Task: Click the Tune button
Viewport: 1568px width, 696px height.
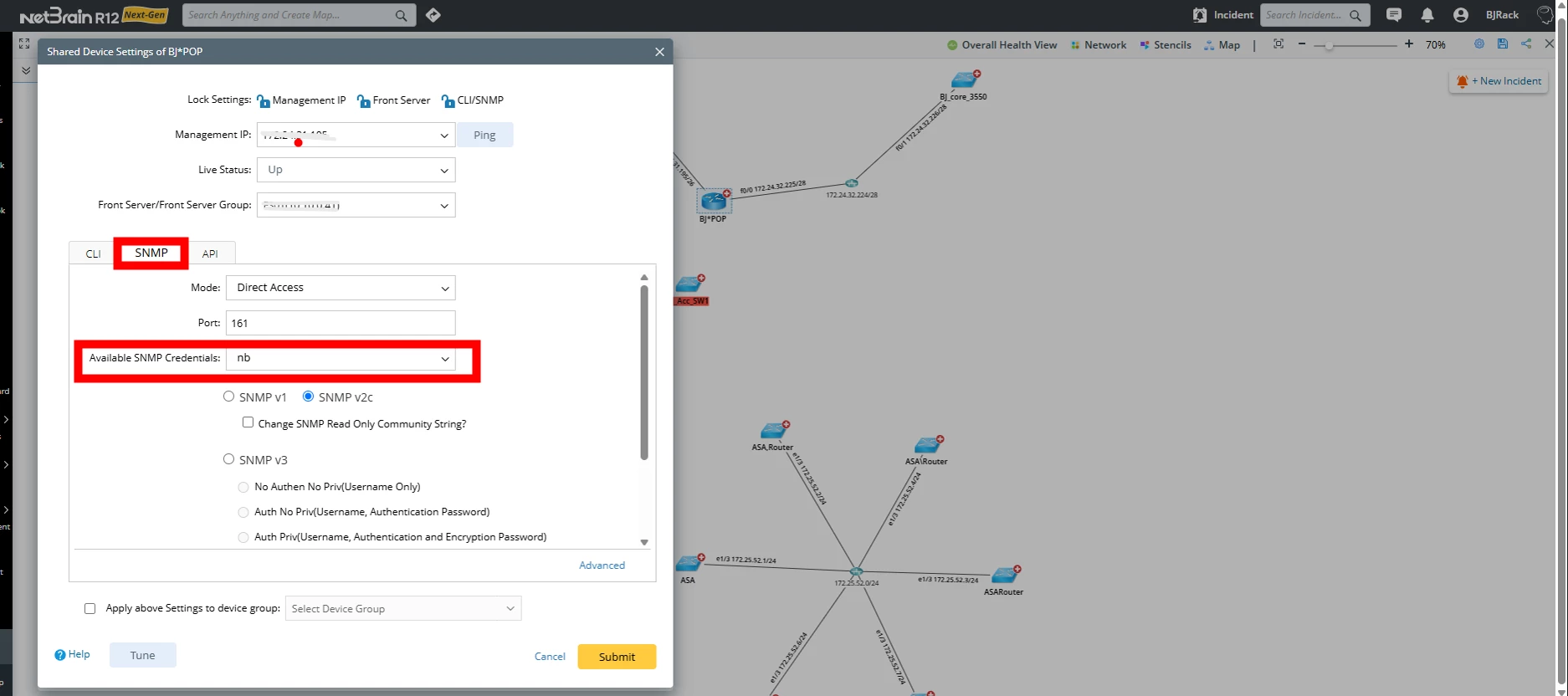Action: point(142,655)
